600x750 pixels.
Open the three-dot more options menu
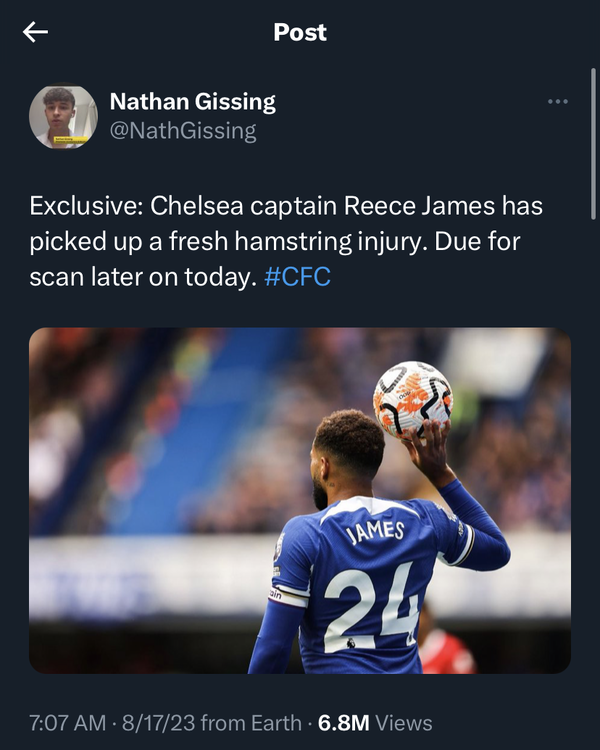[x=558, y=101]
